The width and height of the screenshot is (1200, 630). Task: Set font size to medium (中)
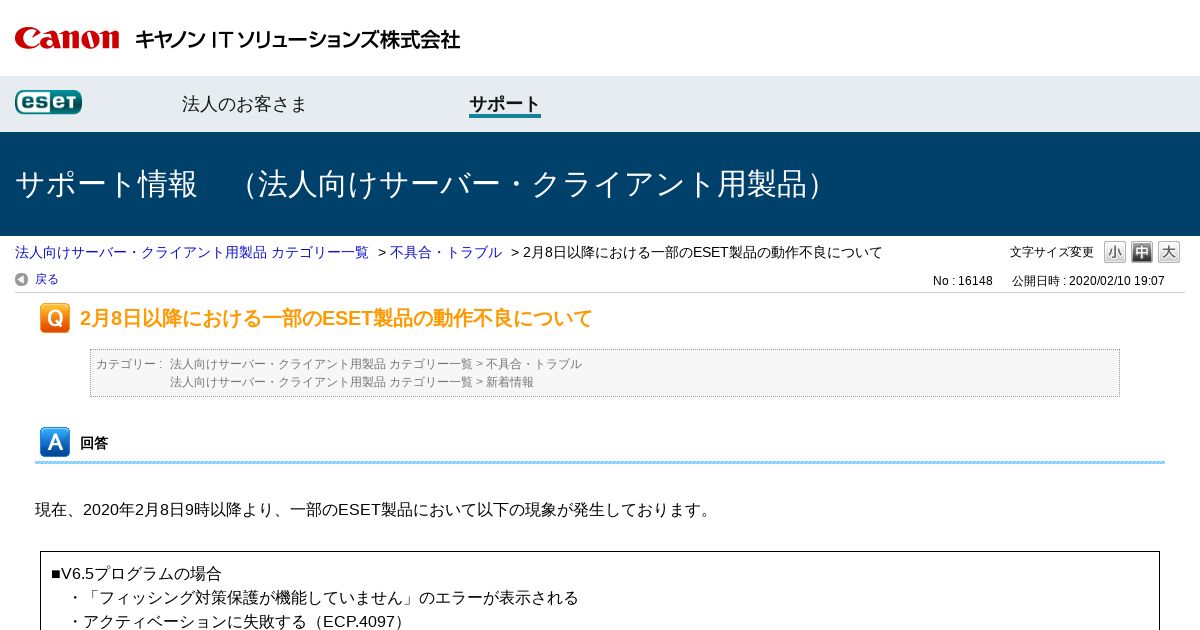[1142, 252]
